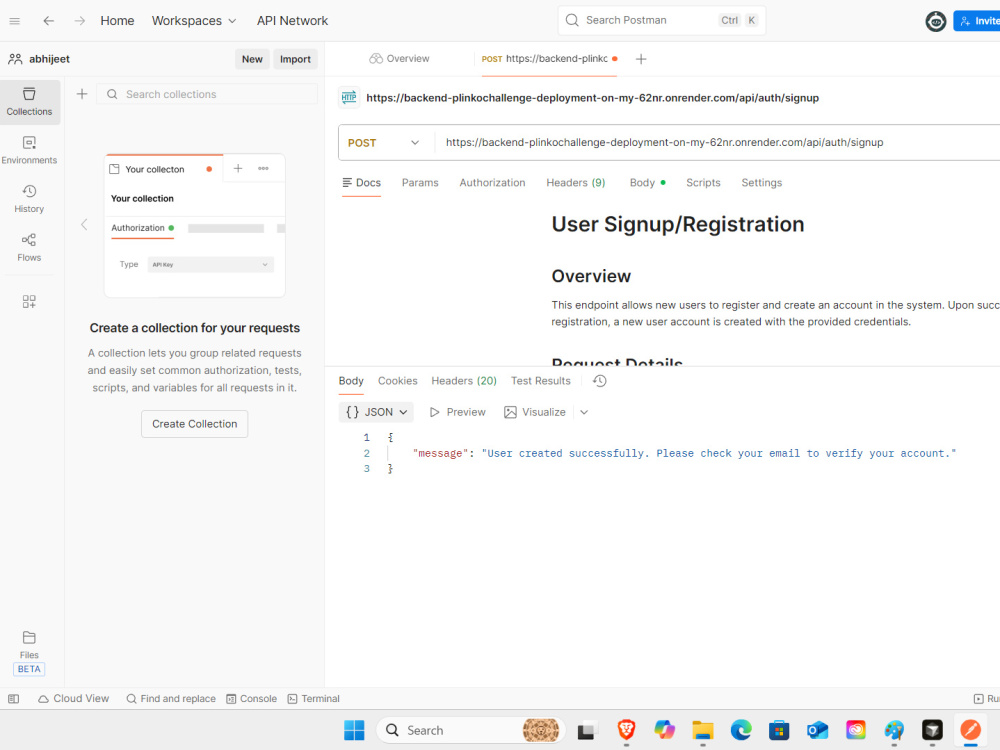Click the Invite button
The height and width of the screenshot is (750, 1000).
coord(977,21)
